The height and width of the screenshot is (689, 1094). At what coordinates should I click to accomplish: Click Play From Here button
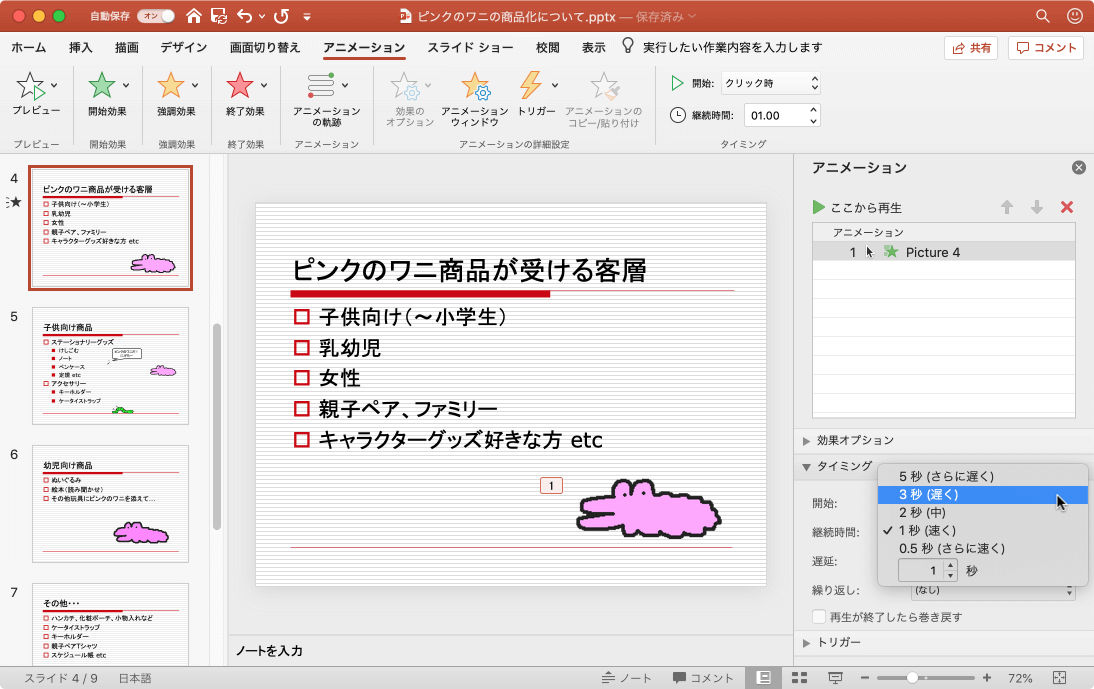858,207
